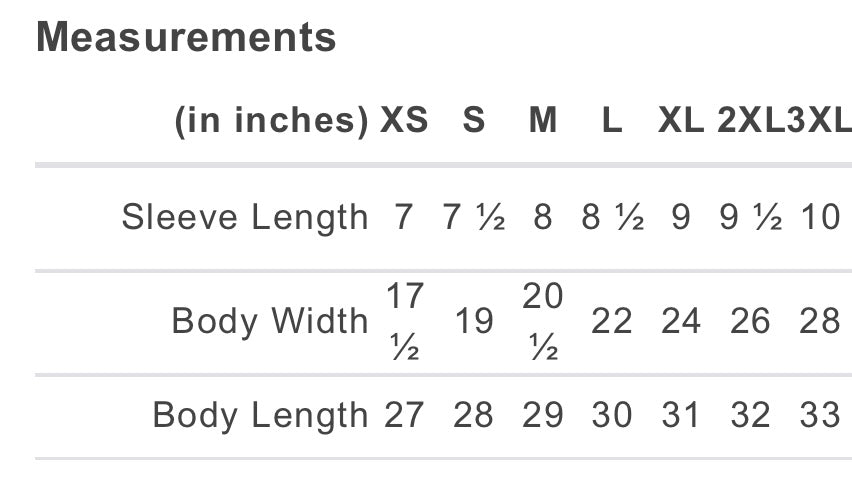The height and width of the screenshot is (503, 852).
Task: Select the 2XL size column header
Action: click(x=748, y=120)
